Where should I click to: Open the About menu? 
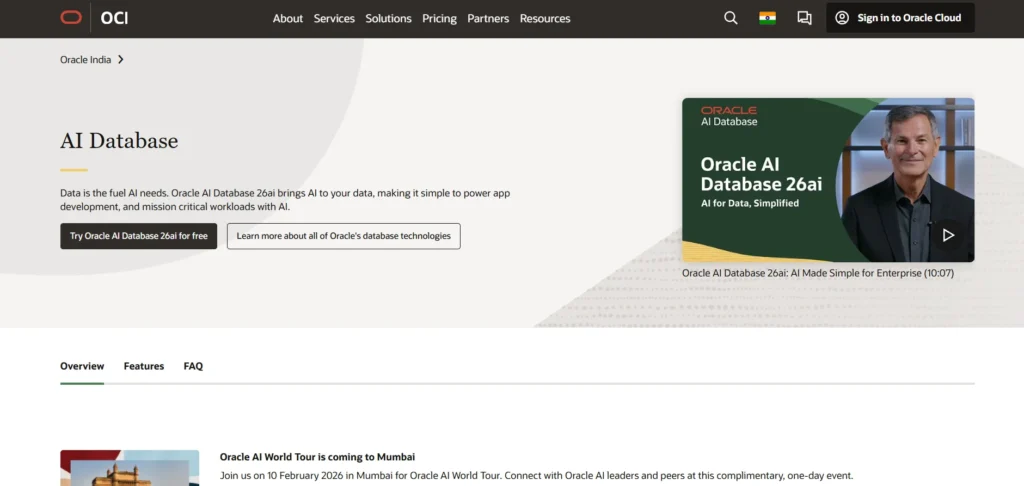[x=288, y=18]
